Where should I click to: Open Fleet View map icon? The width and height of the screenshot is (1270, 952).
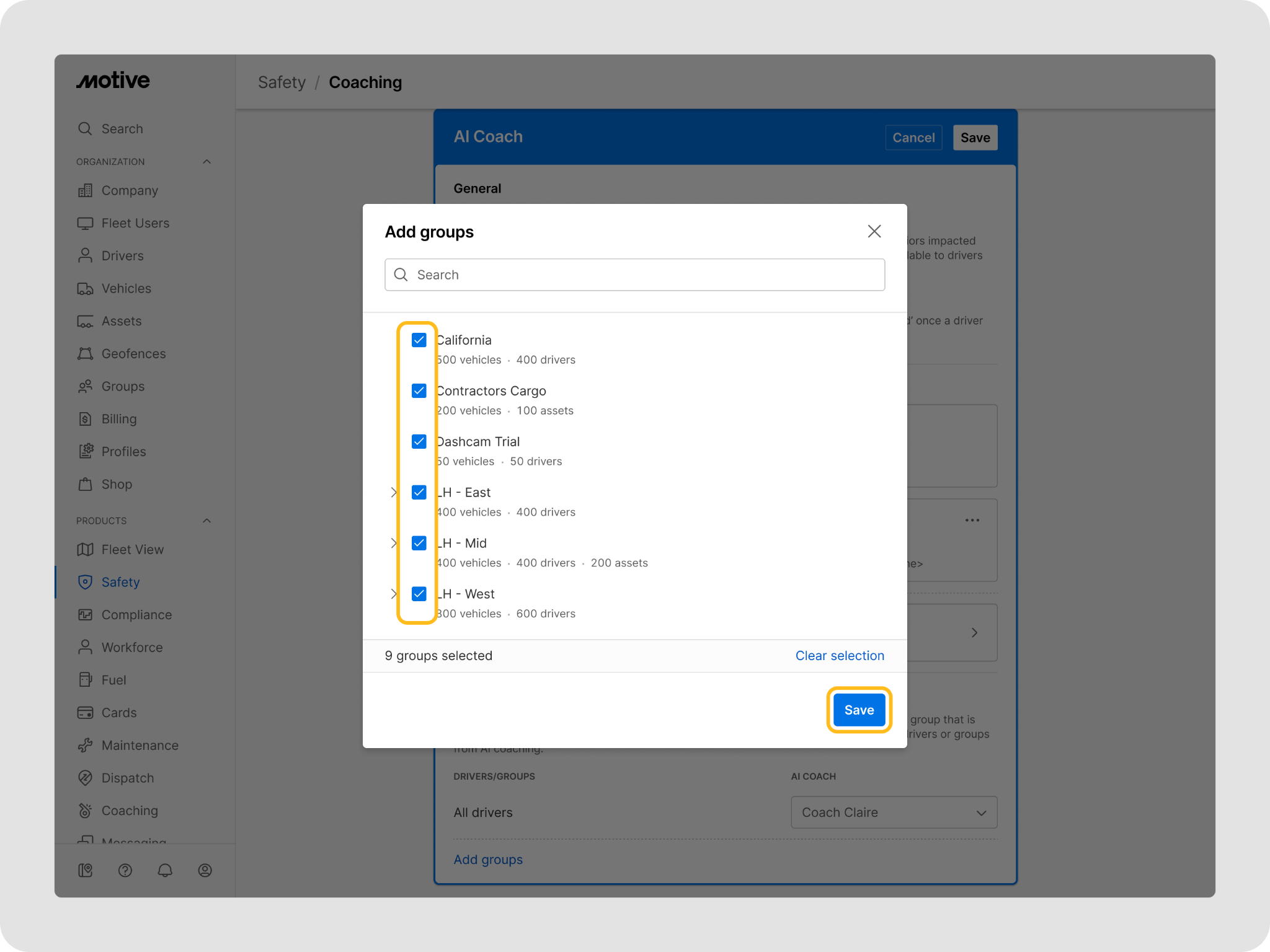pyautogui.click(x=85, y=549)
